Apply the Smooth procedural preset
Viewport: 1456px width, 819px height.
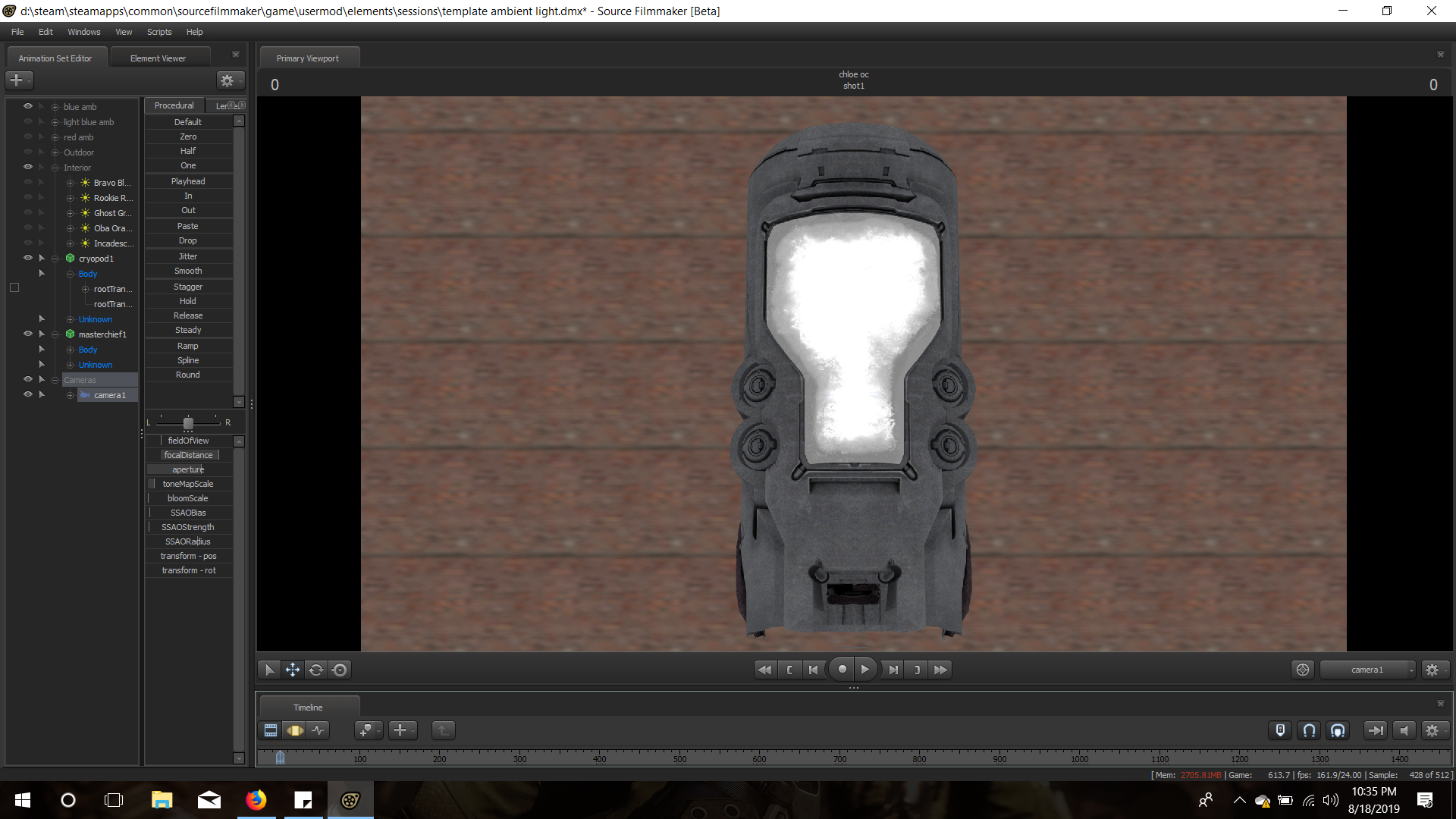[188, 271]
